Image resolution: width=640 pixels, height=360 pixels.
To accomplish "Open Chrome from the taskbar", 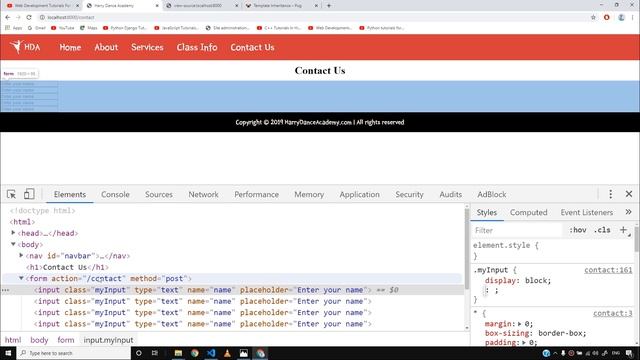I will (195, 353).
